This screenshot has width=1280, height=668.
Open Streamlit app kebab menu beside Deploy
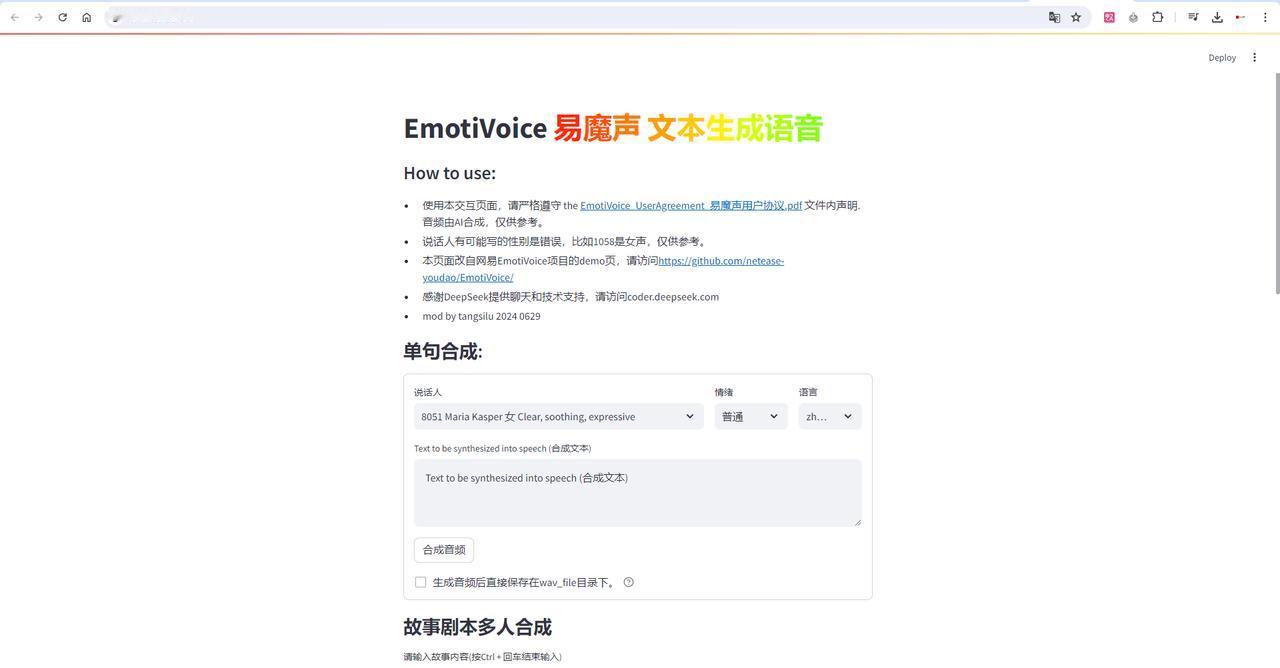coord(1254,57)
